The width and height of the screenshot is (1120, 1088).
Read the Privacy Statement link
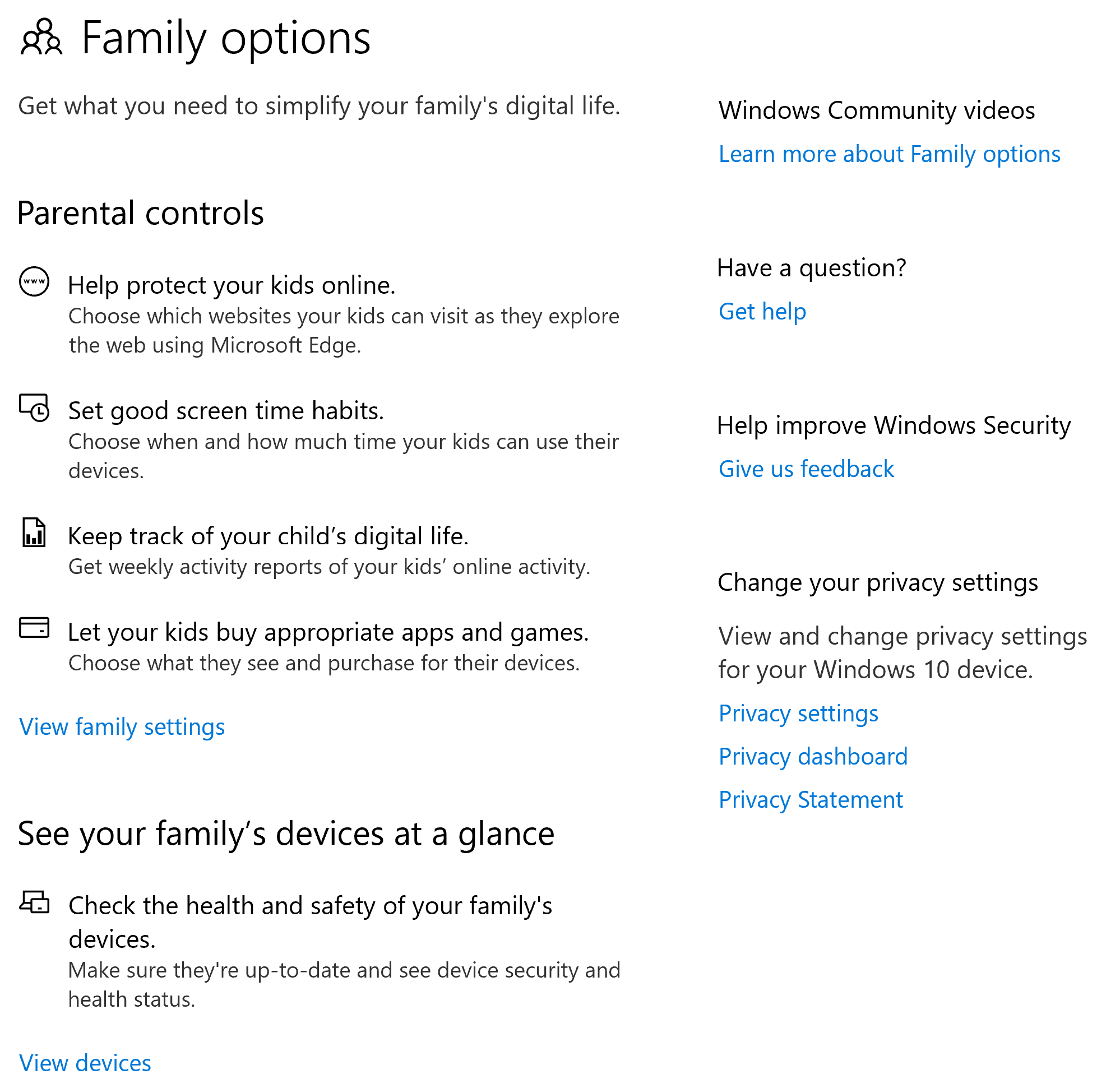(811, 800)
